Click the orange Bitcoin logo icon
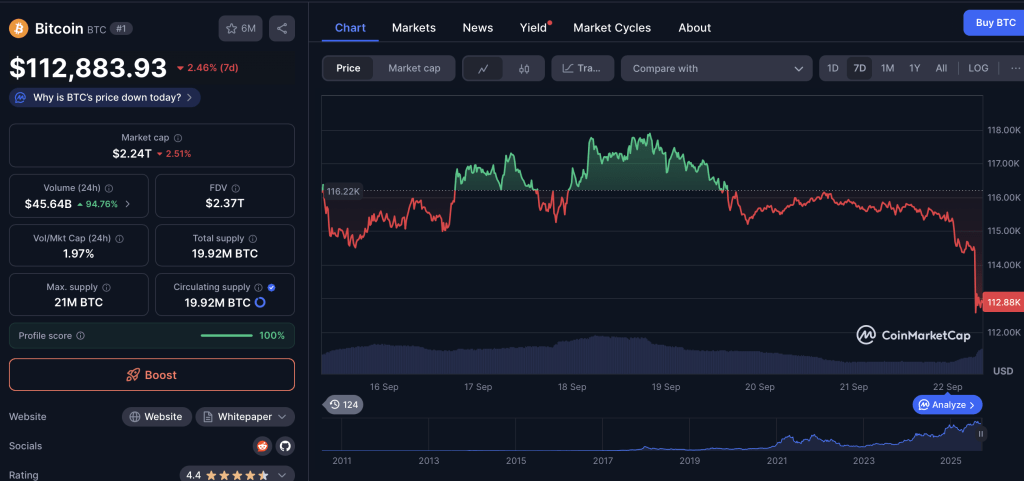 [18, 28]
